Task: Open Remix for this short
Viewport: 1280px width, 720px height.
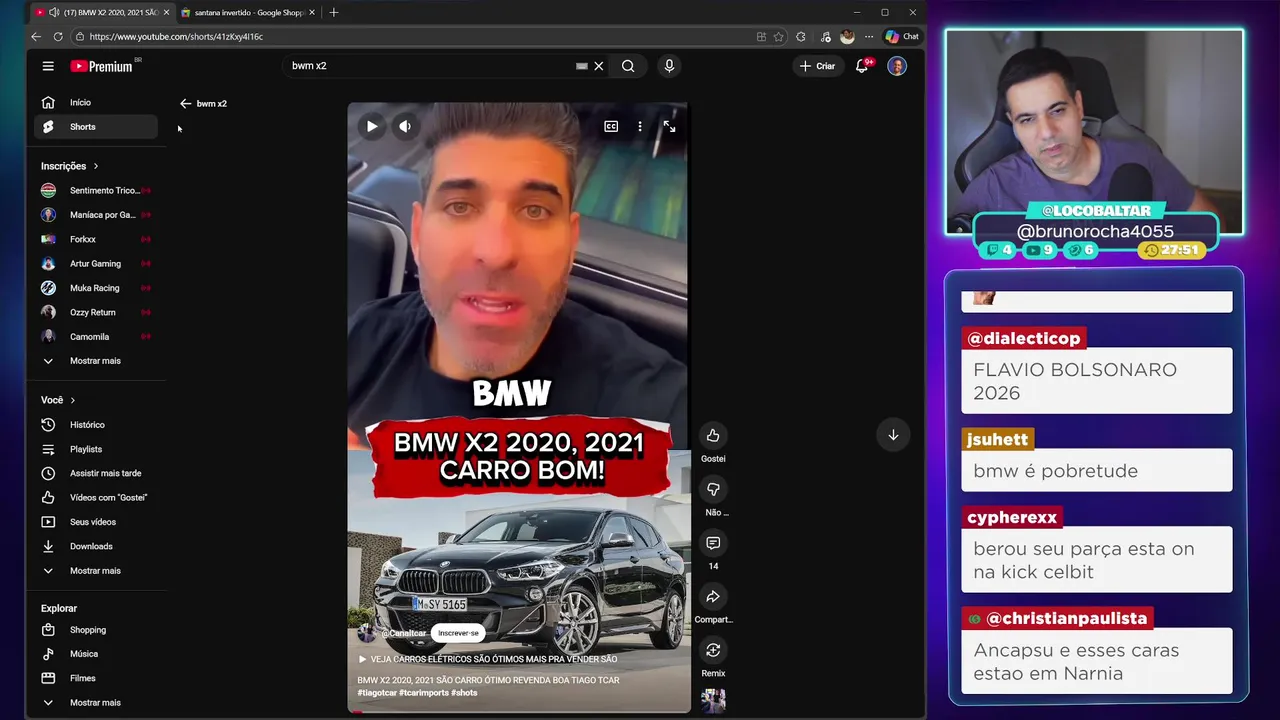Action: tap(713, 651)
